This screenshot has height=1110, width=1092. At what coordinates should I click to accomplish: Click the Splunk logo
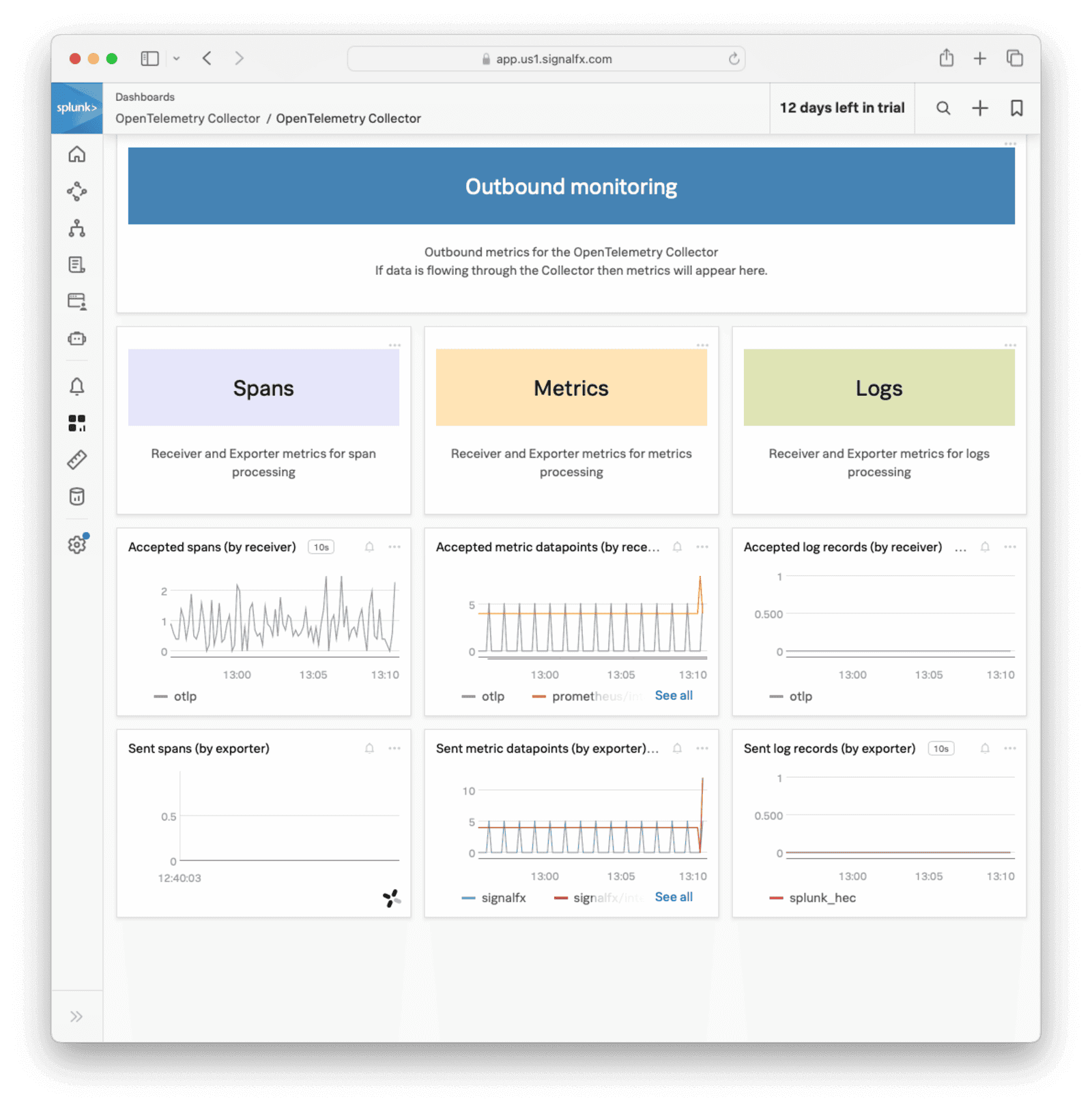click(x=76, y=108)
